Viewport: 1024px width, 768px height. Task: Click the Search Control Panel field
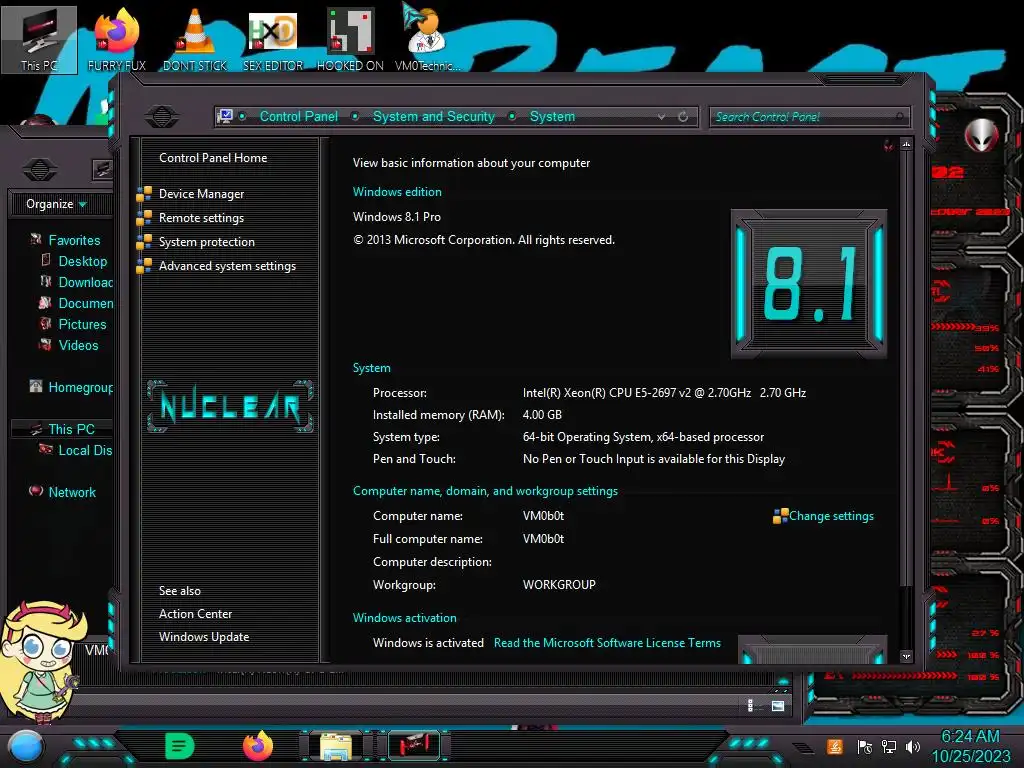tap(808, 117)
